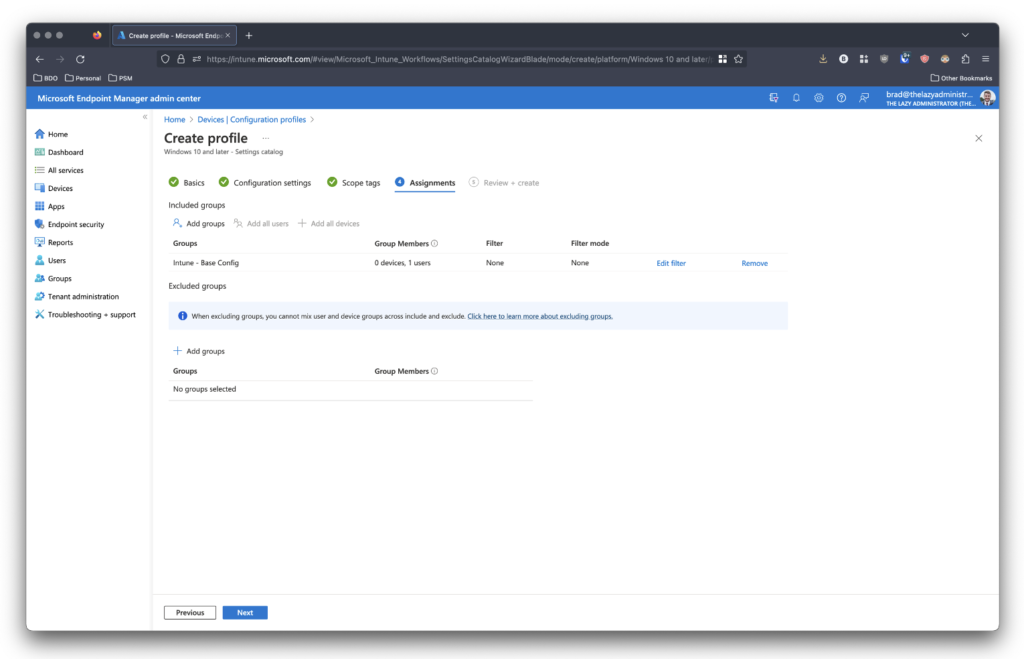Close the Create profile browser tab
The width and height of the screenshot is (1024, 659).
228,35
